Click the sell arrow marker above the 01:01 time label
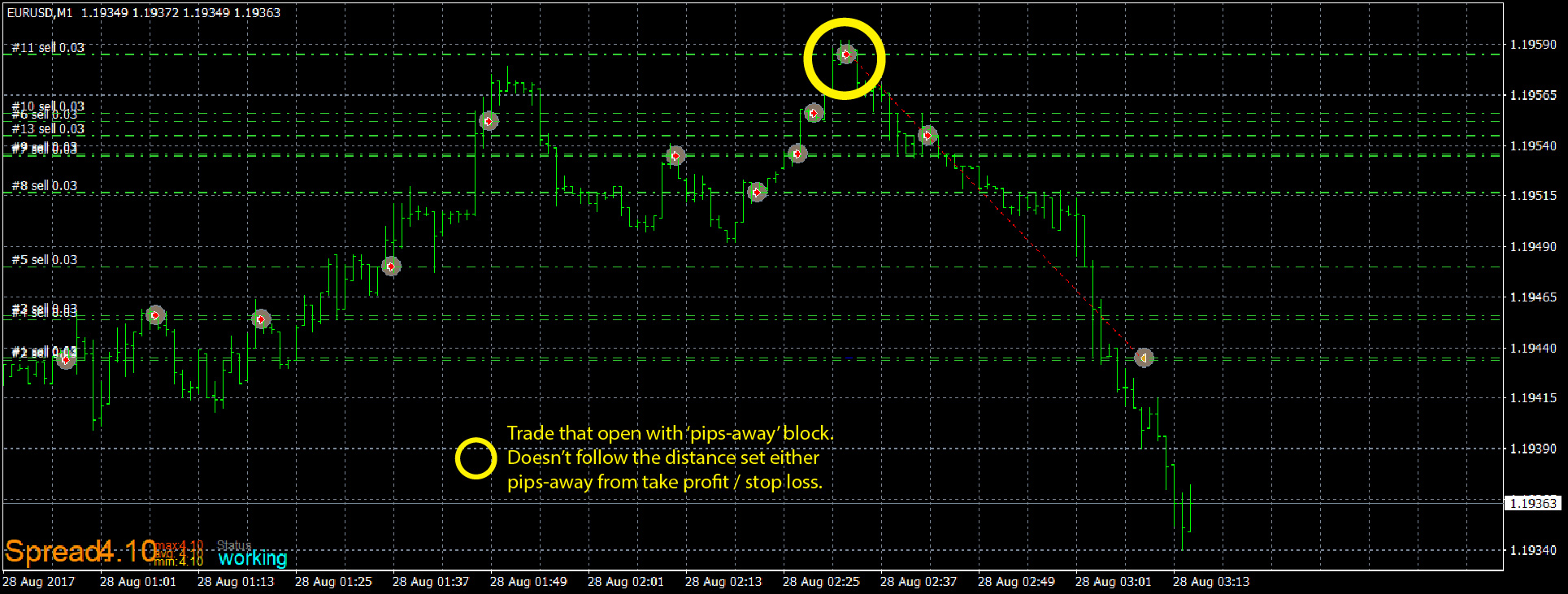Image resolution: width=1568 pixels, height=594 pixels. coord(155,314)
